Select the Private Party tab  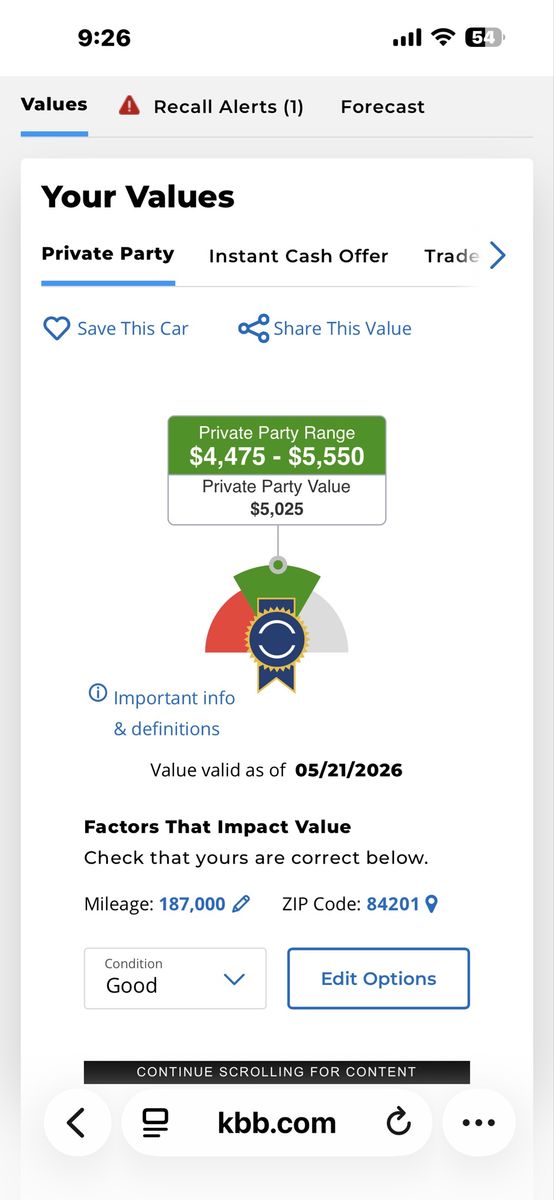108,254
